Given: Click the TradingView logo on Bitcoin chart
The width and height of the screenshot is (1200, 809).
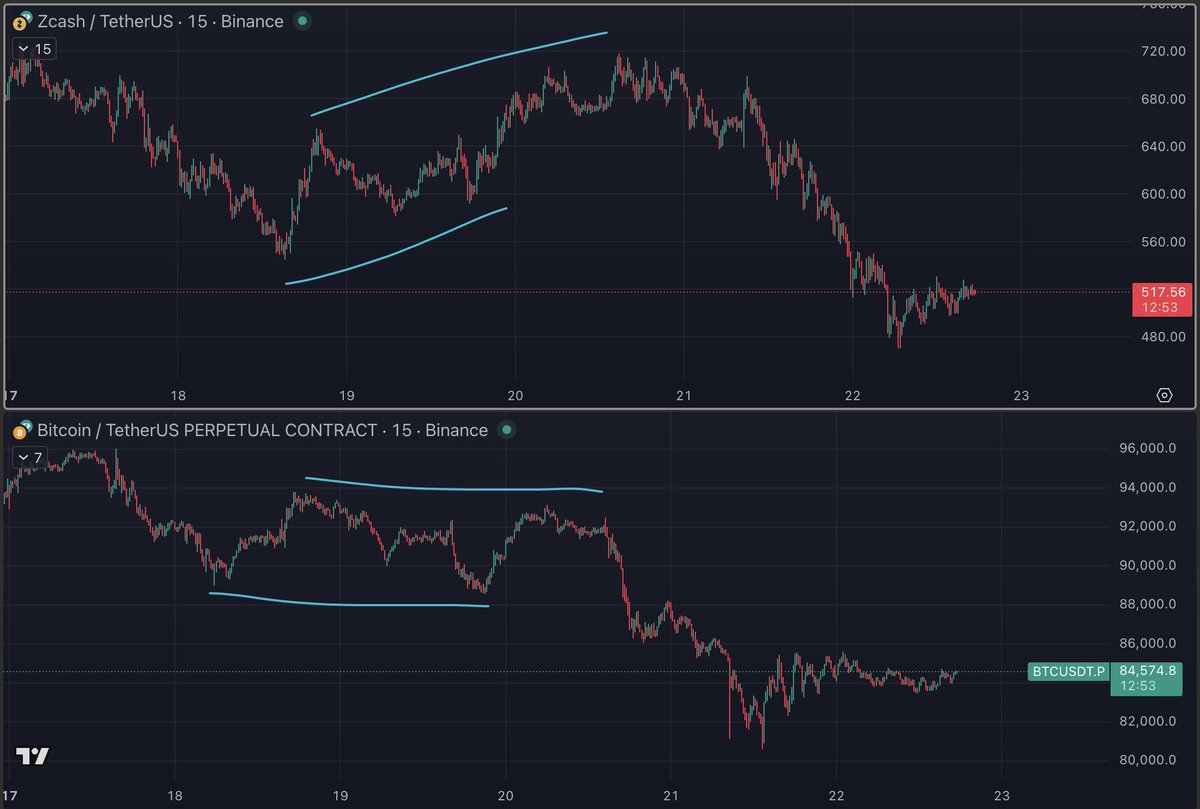Looking at the screenshot, I should [x=32, y=757].
